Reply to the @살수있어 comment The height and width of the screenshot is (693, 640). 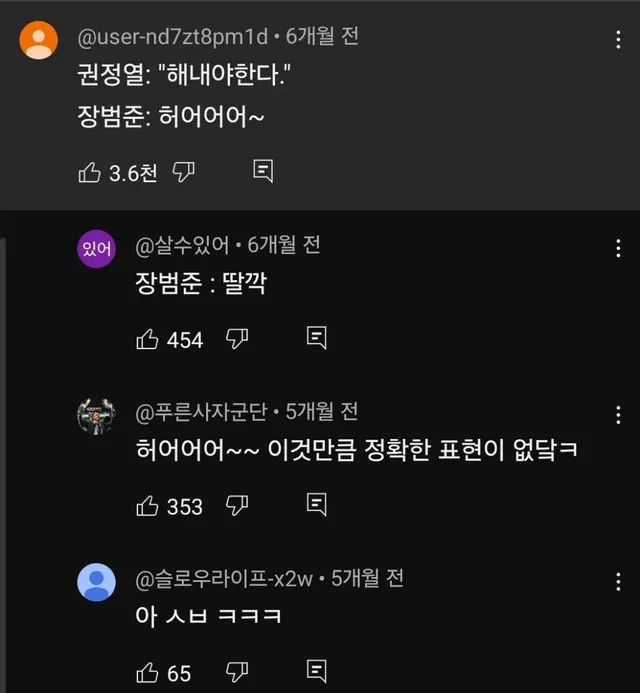pyautogui.click(x=316, y=338)
